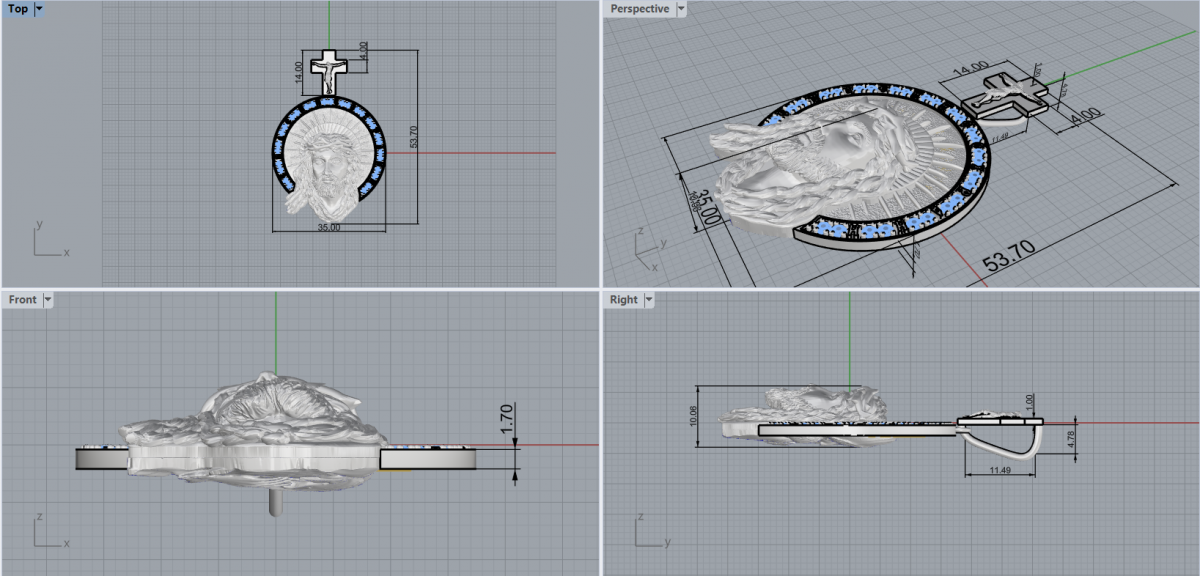Open the Top viewport dropdown arrow
1200x576 pixels.
[x=39, y=8]
